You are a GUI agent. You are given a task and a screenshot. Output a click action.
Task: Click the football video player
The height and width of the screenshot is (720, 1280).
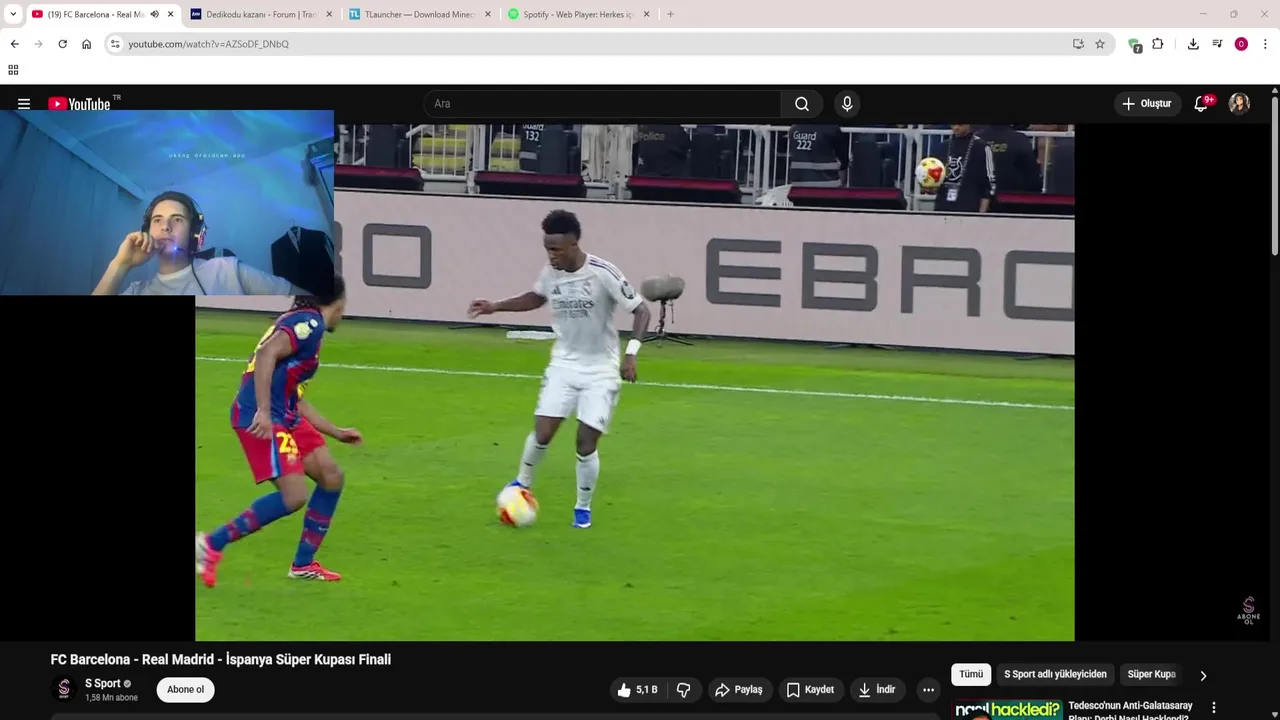click(x=635, y=382)
